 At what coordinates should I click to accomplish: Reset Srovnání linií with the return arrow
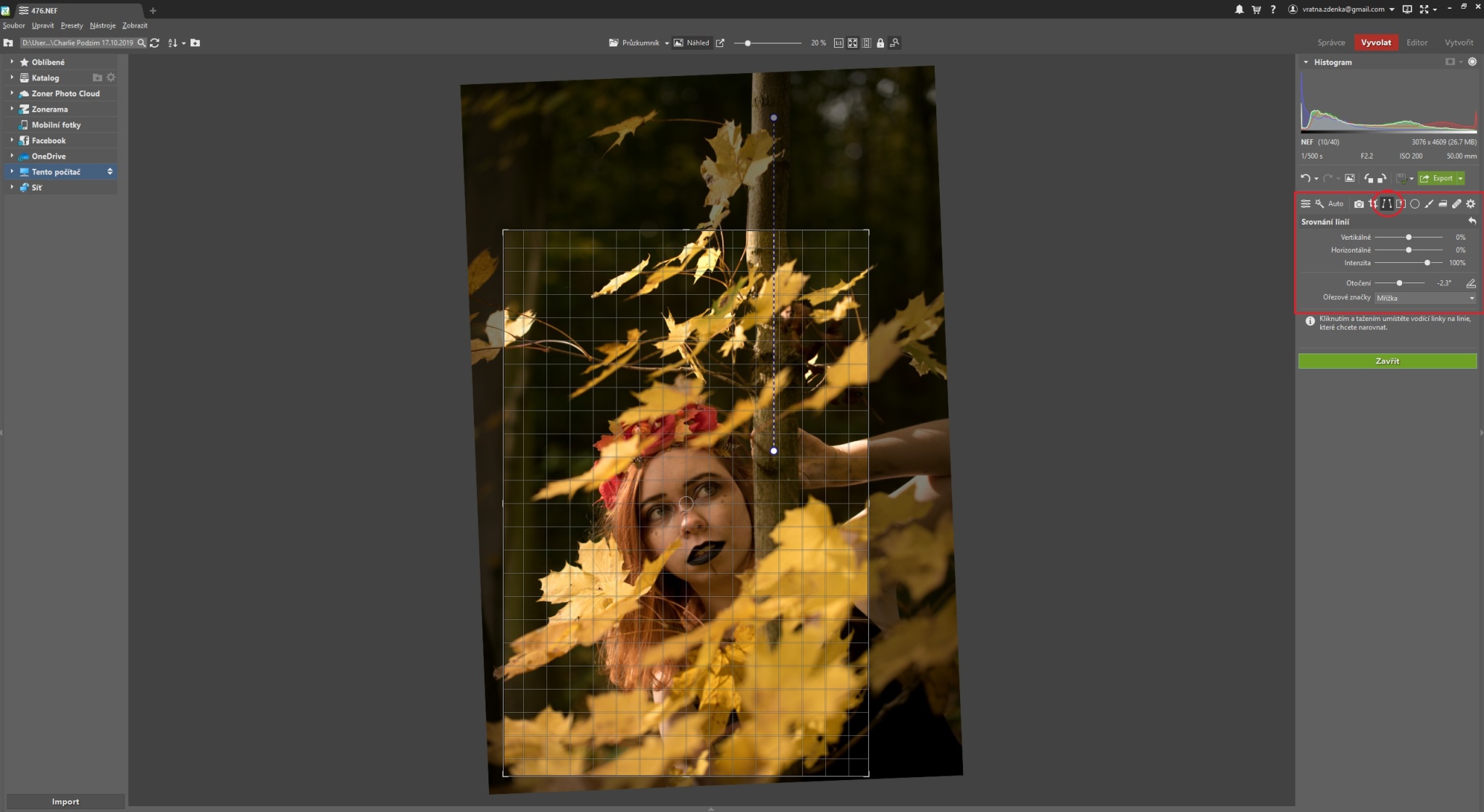1472,221
